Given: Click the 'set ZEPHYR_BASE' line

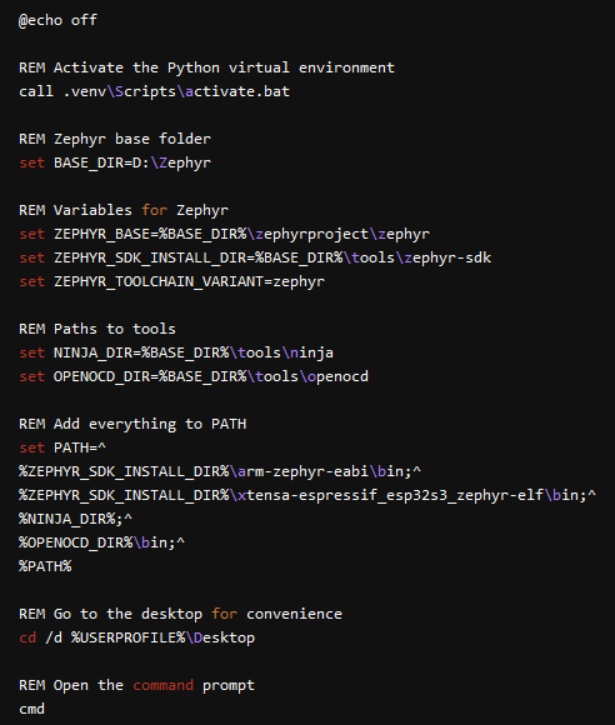Looking at the screenshot, I should (x=224, y=234).
